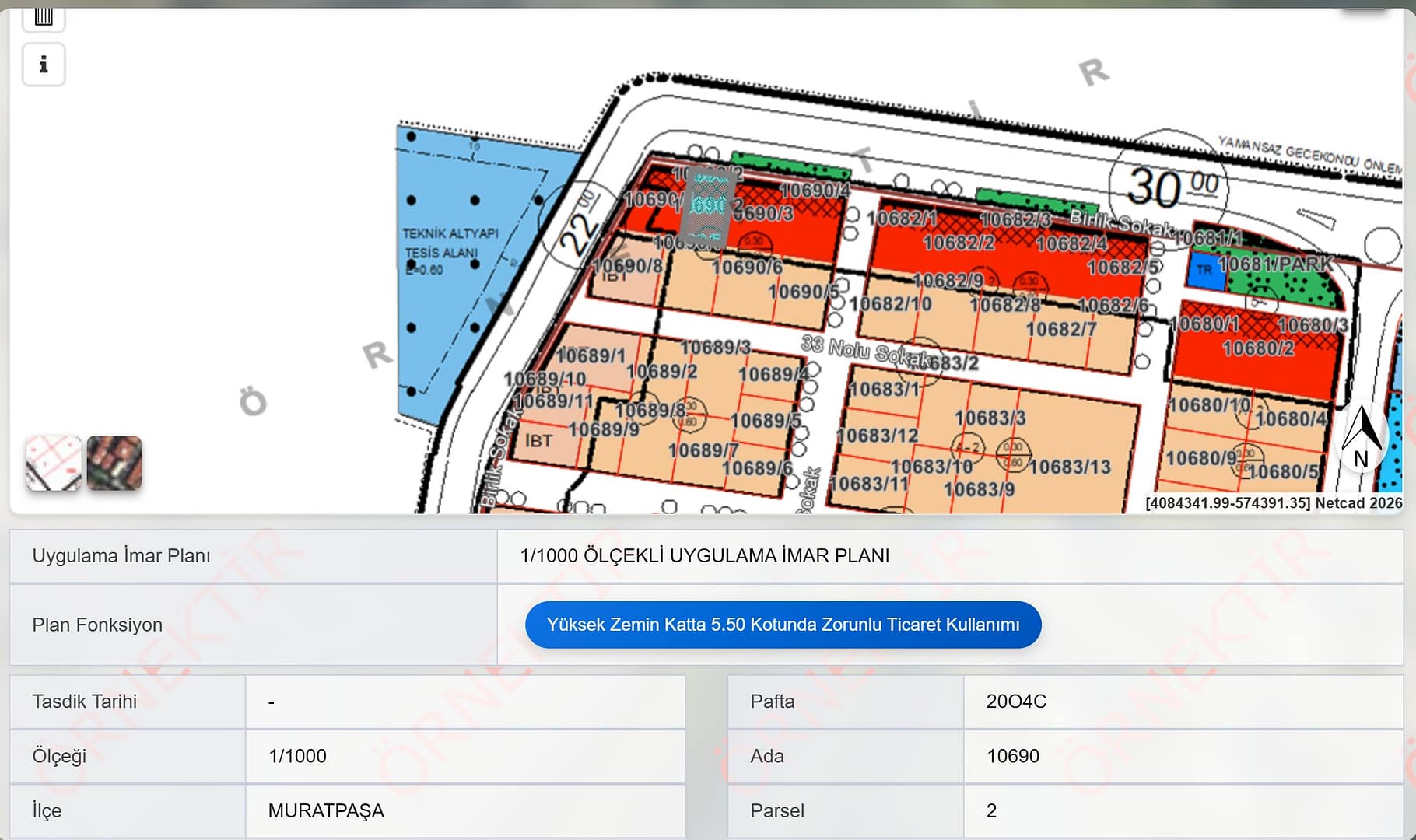Click parcel label 10682/10 on the map
The height and width of the screenshot is (840, 1416).
[890, 303]
